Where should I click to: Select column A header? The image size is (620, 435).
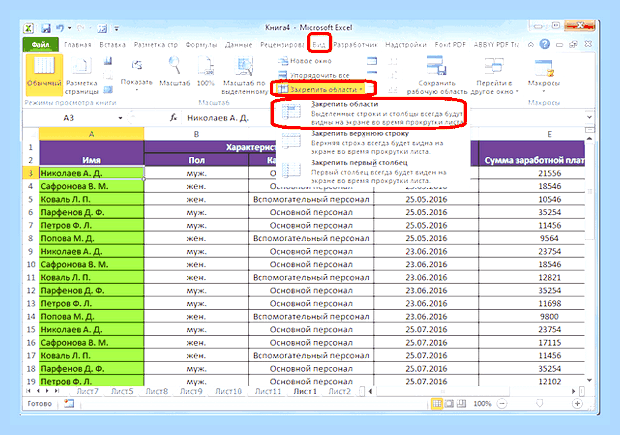pos(91,134)
